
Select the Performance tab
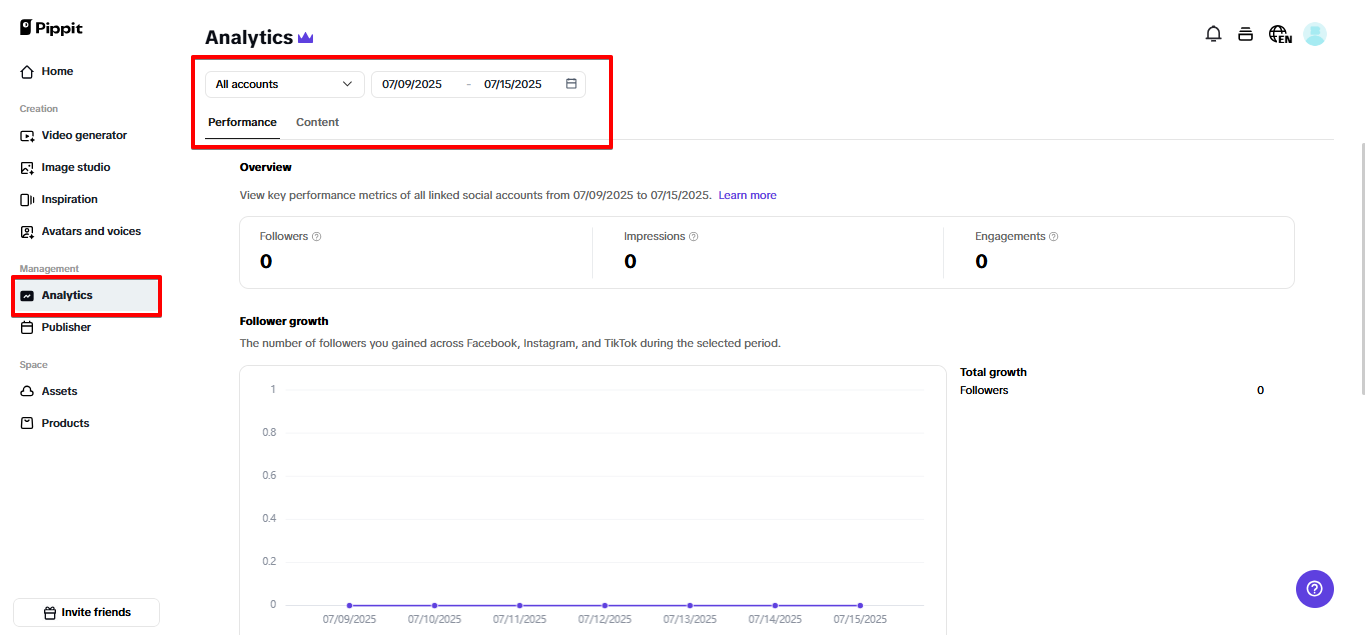tap(242, 122)
